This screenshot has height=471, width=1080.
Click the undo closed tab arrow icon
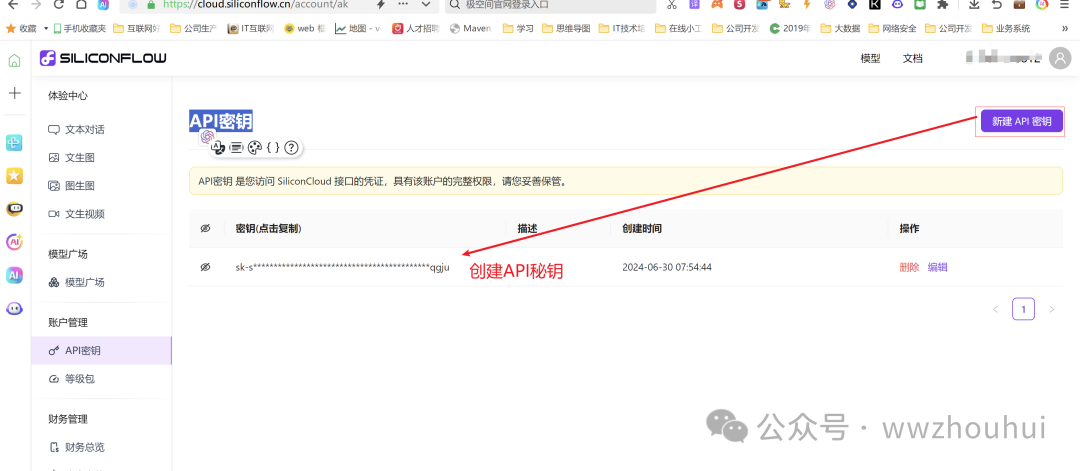(997, 4)
